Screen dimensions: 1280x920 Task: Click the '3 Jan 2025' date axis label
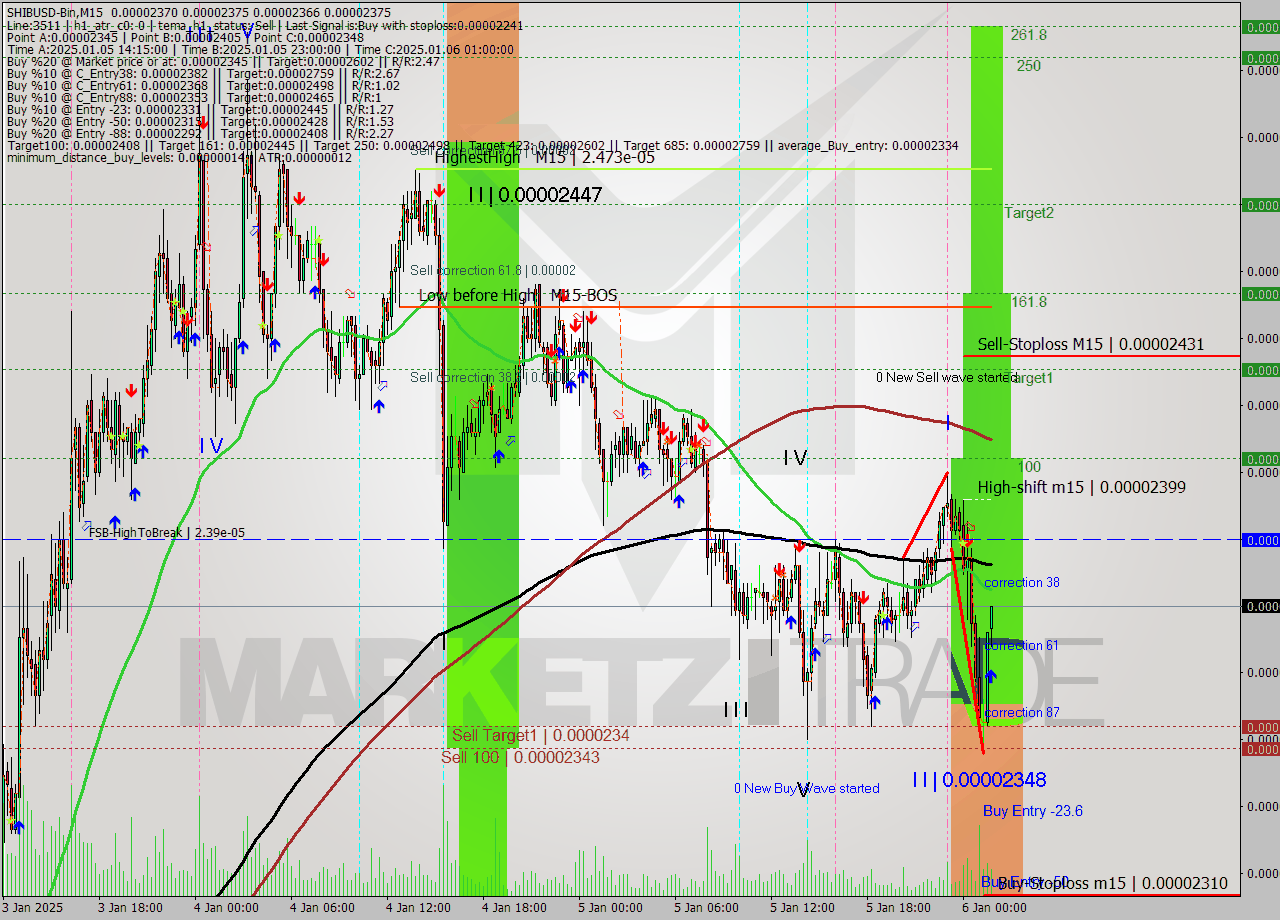point(32,908)
